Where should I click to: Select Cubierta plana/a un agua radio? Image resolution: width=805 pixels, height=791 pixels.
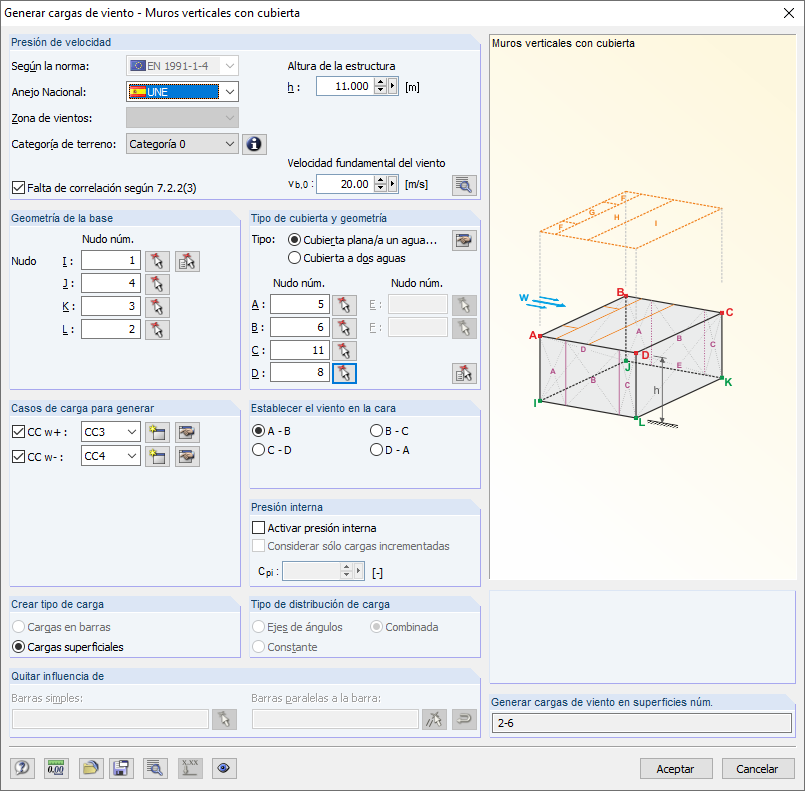pos(294,240)
